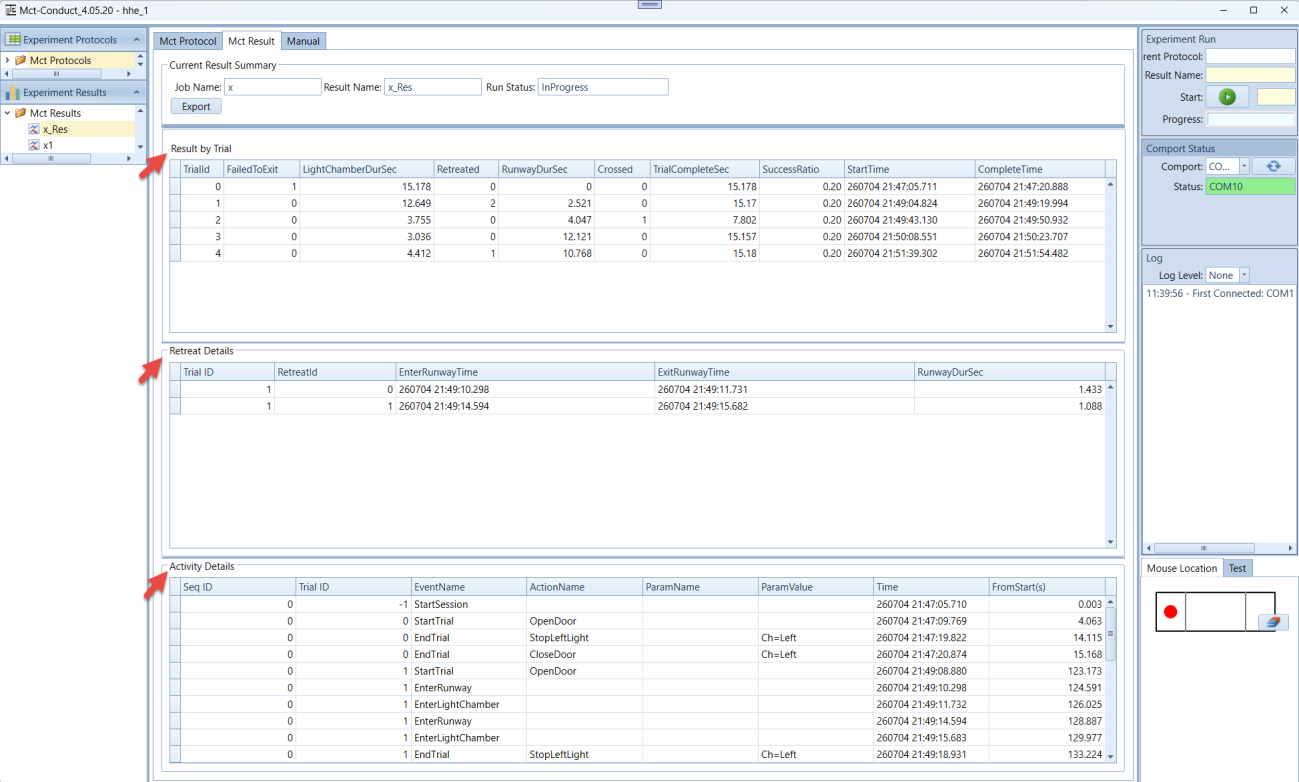This screenshot has width=1299, height=782.
Task: Switch to the Mct Protocol tab
Action: point(188,41)
